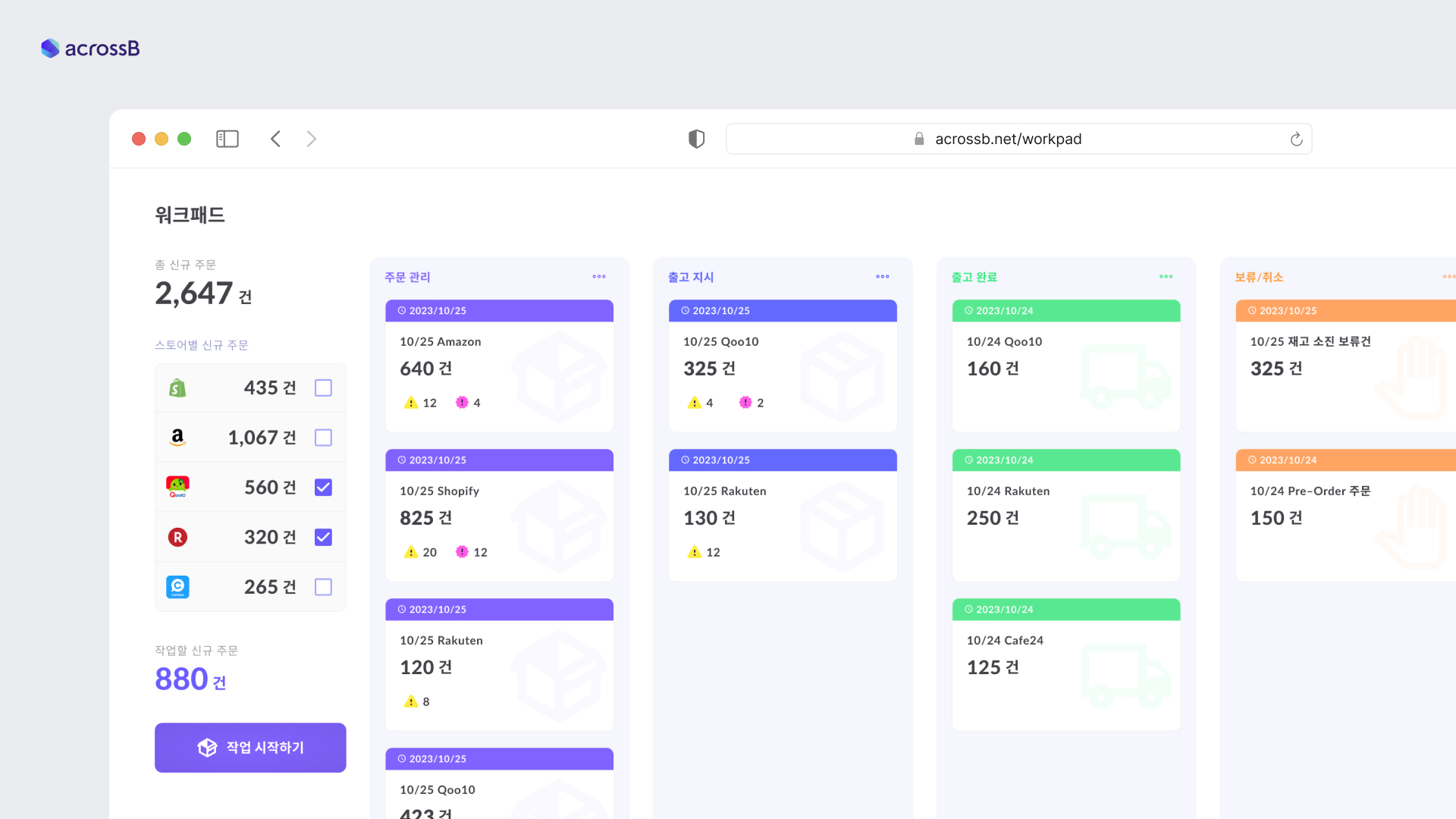This screenshot has height=819, width=1456.
Task: Click date header of 10/24 Pre-Order card
Action: click(1346, 460)
